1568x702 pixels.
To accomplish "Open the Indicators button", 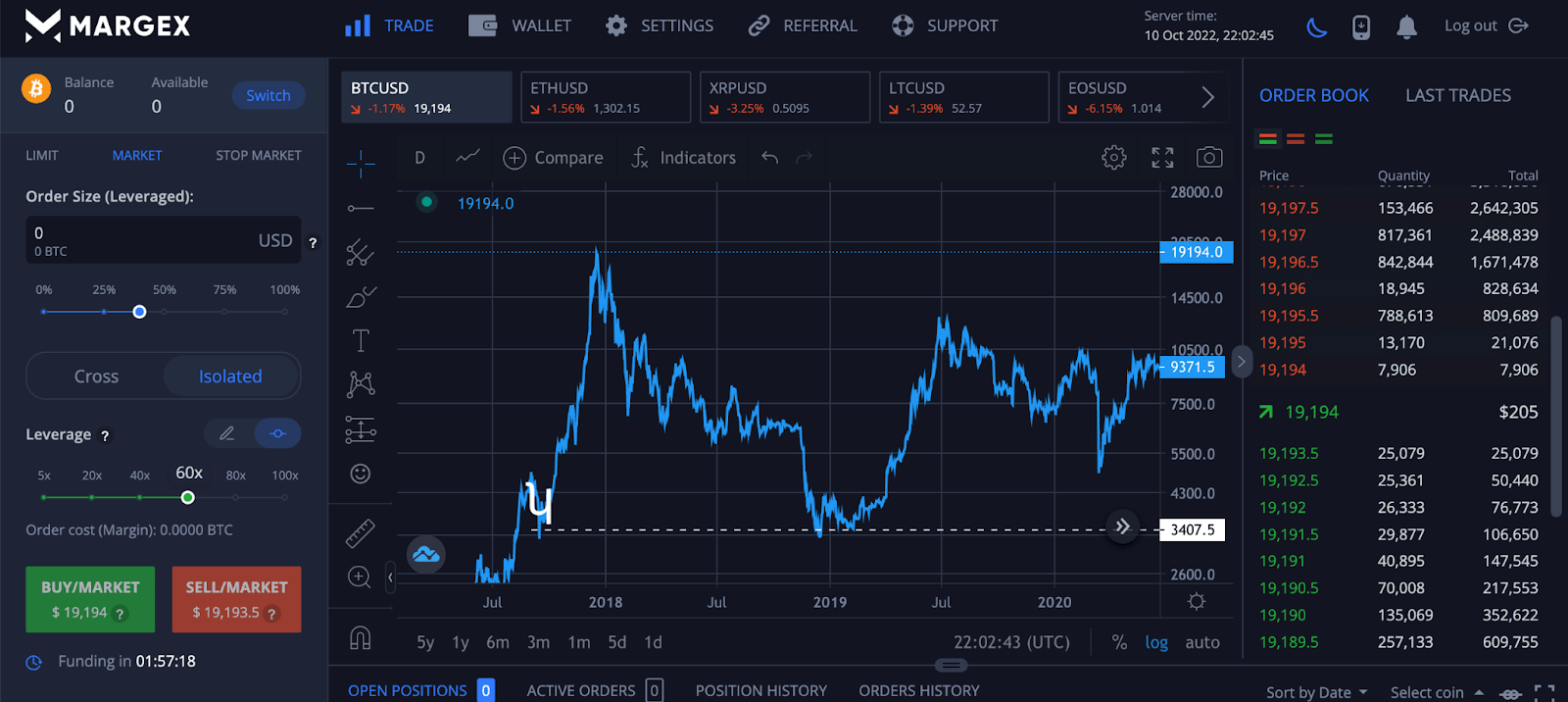I will coord(683,157).
